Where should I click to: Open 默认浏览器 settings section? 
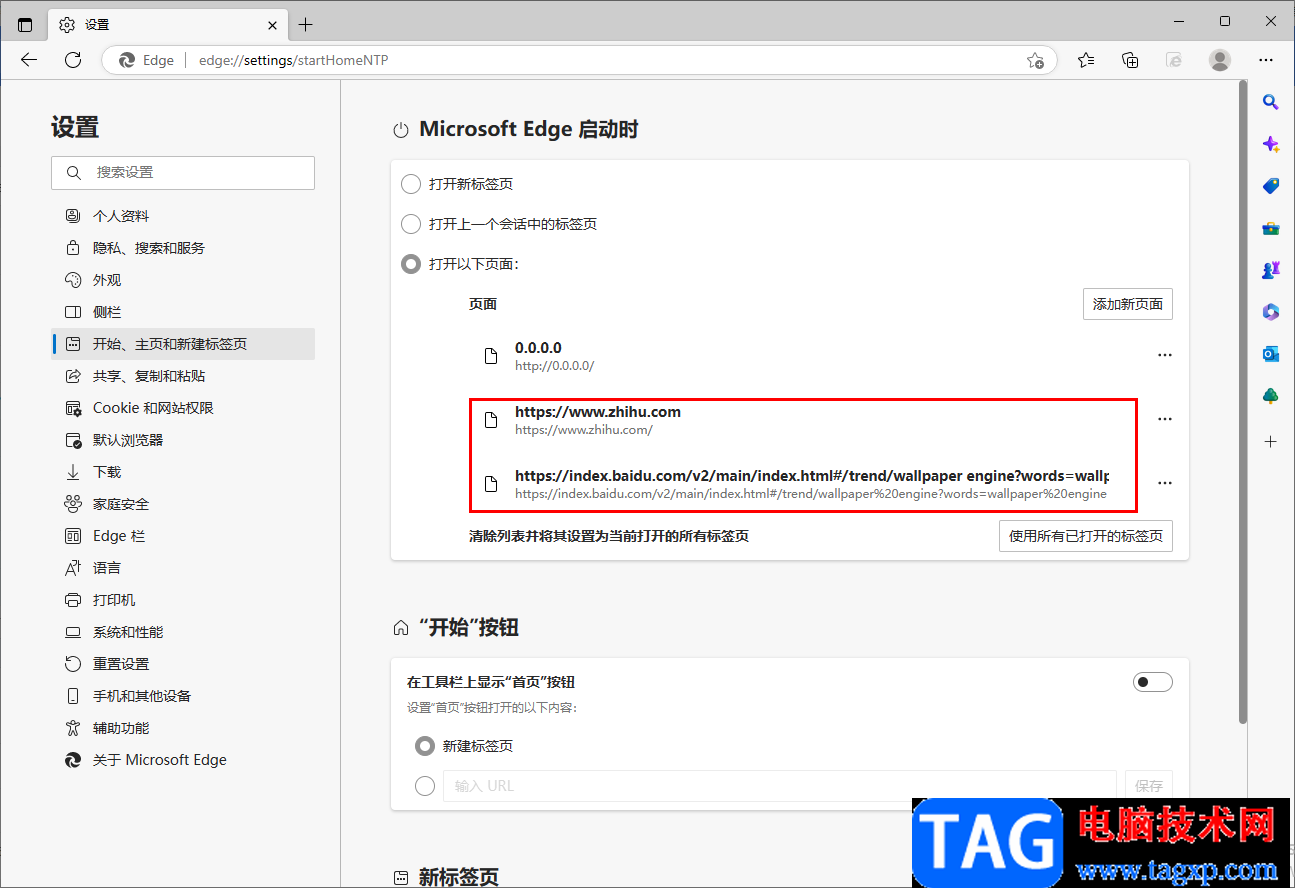tap(183, 440)
